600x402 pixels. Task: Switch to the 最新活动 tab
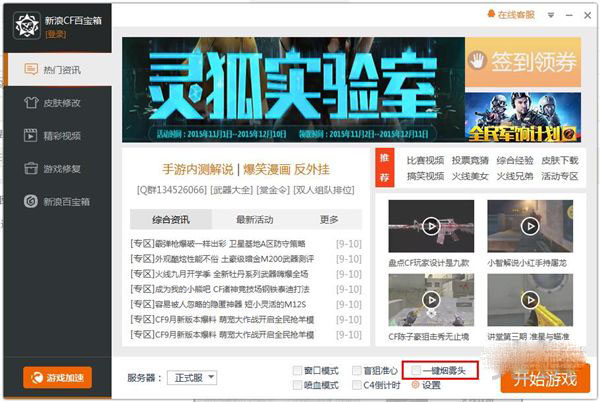(255, 219)
